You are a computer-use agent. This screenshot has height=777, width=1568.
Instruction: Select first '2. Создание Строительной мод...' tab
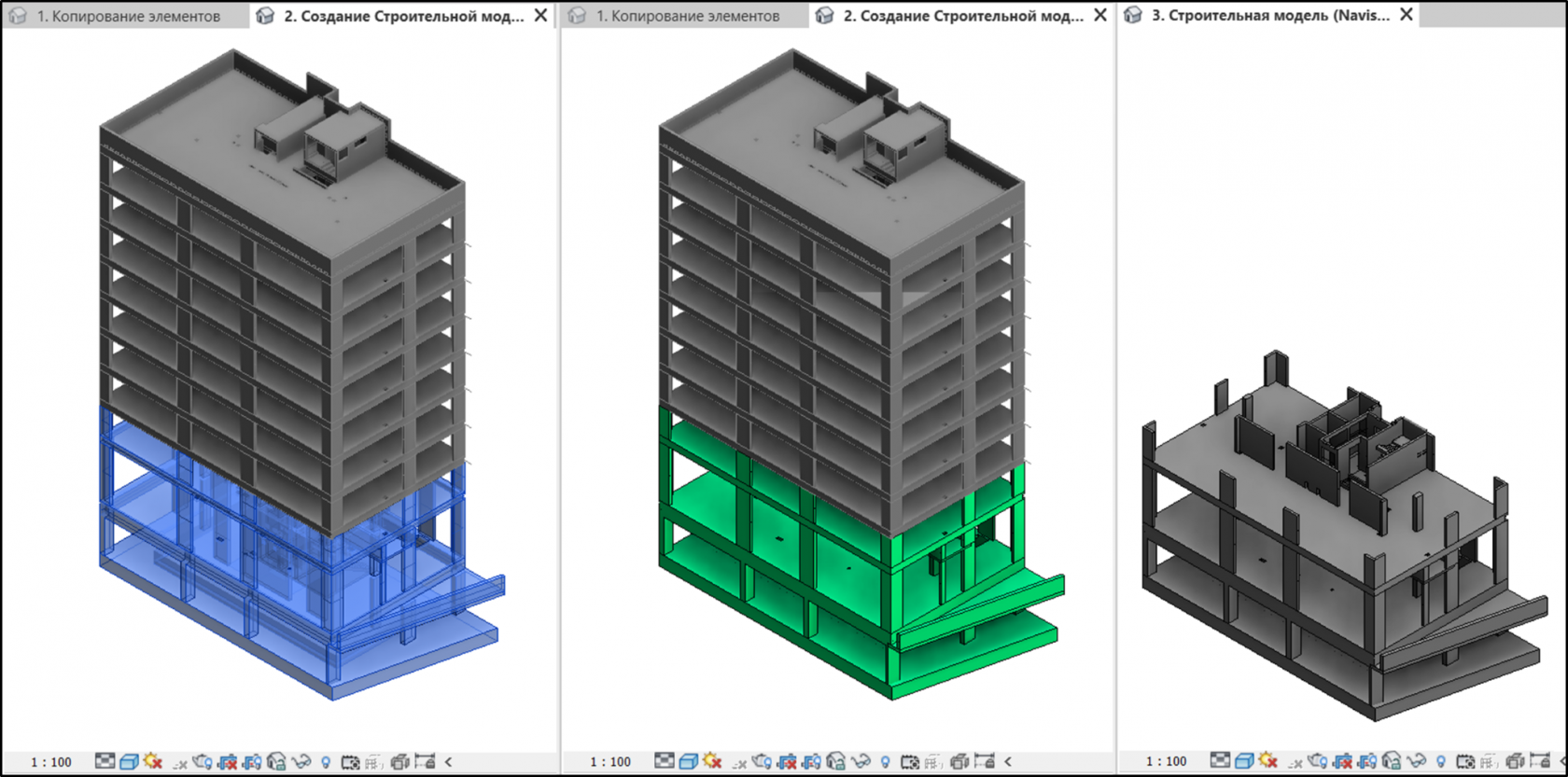pos(403,16)
